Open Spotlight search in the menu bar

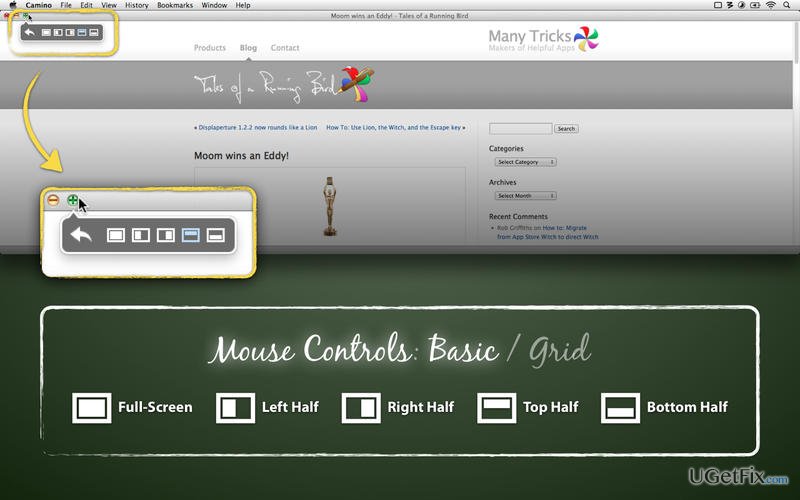(x=787, y=5)
